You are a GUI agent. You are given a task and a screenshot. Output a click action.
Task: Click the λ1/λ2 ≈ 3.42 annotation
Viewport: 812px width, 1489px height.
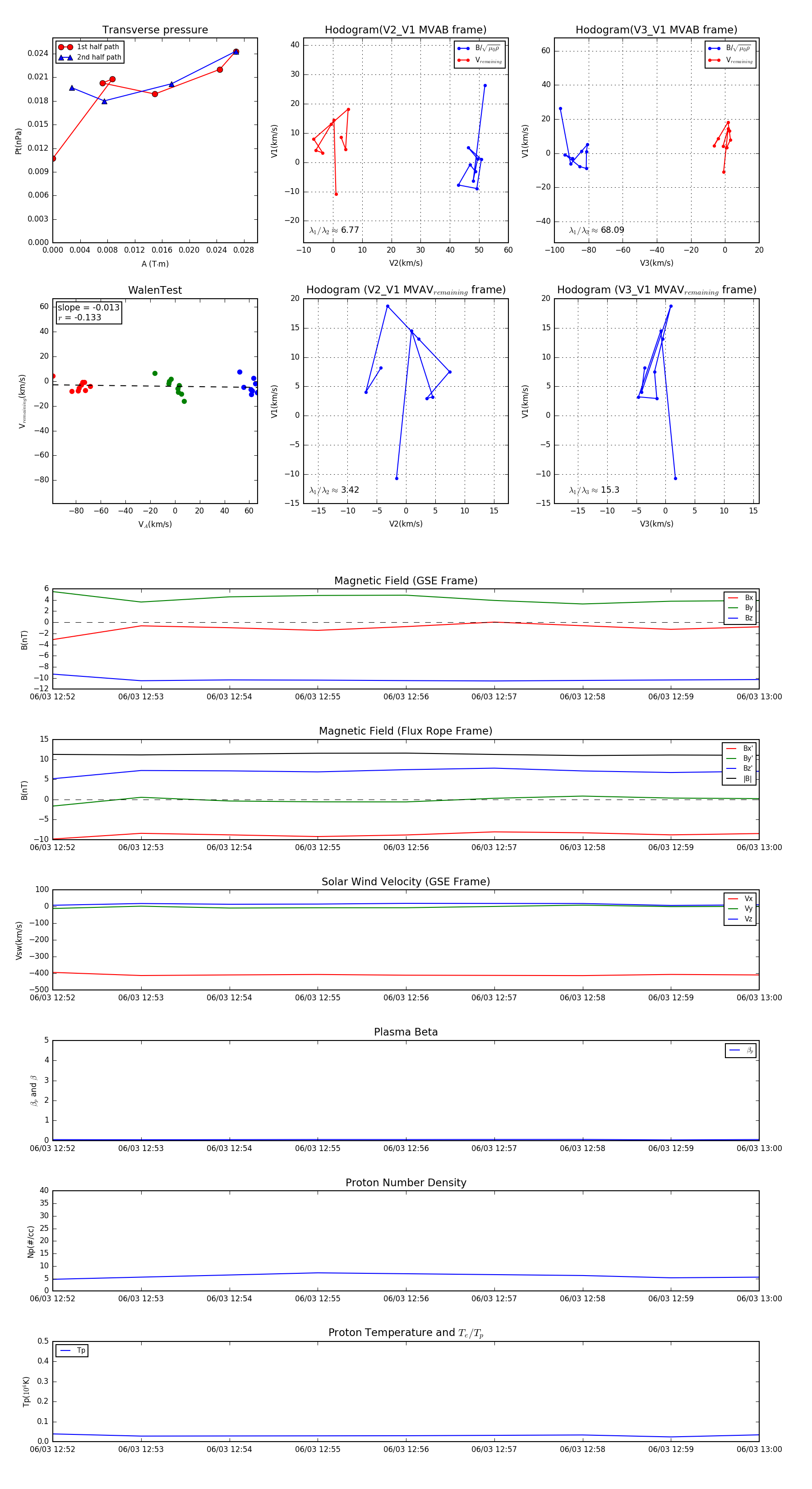point(334,490)
